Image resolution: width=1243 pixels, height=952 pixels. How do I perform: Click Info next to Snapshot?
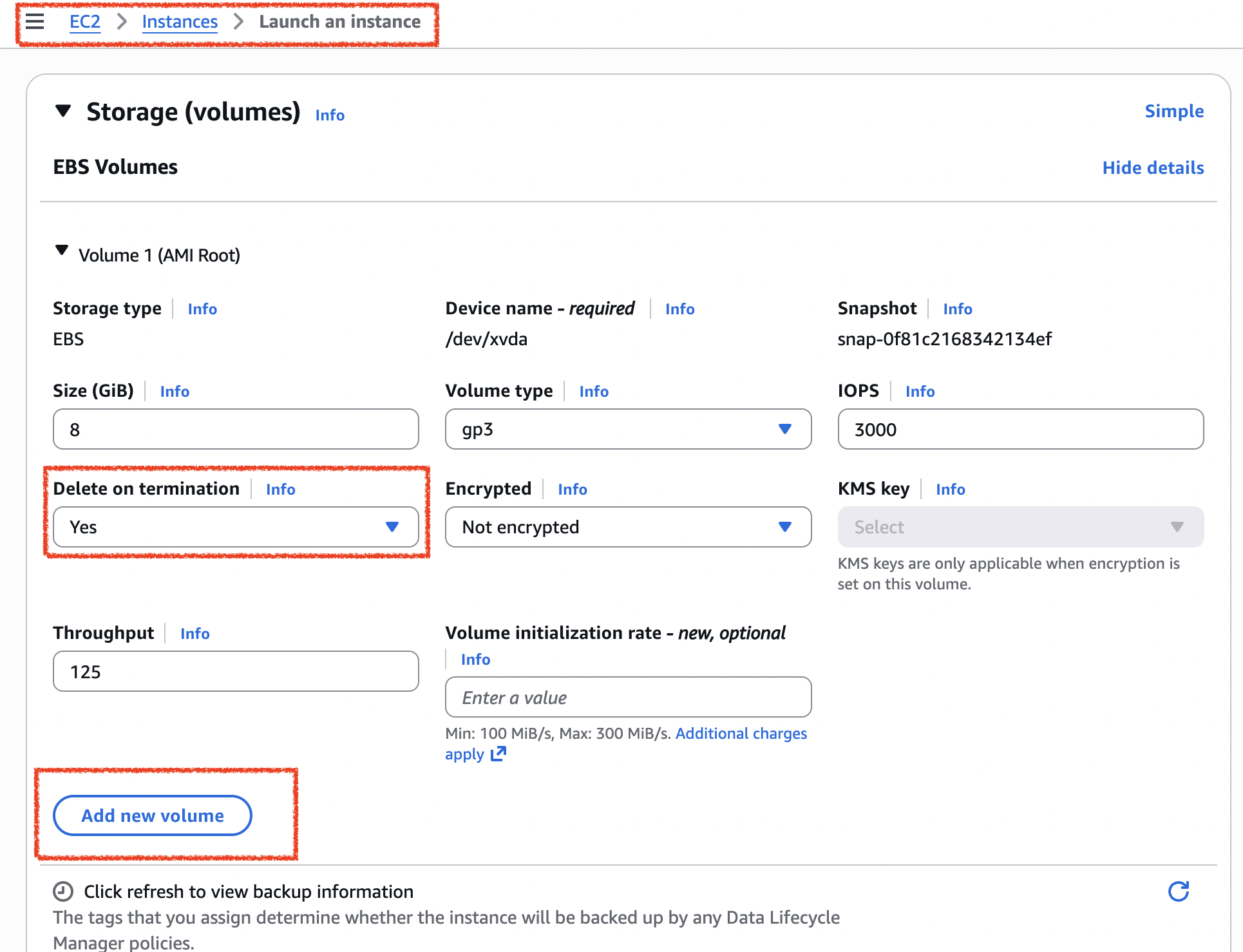point(958,309)
